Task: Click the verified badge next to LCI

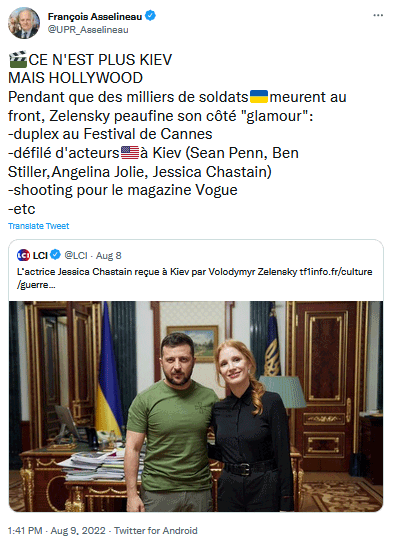Action: tap(56, 255)
